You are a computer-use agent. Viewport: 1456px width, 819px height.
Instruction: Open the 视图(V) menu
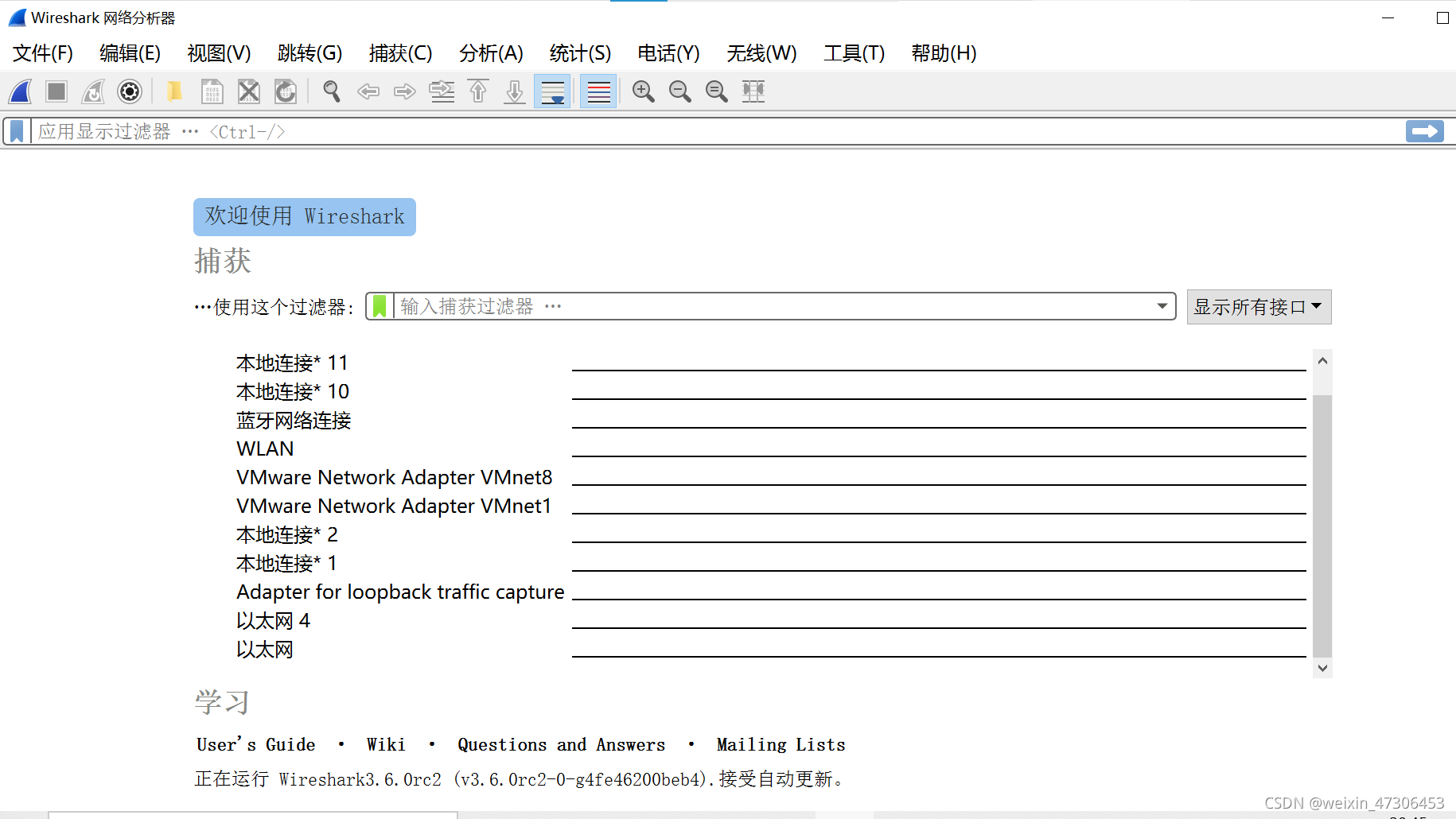219,53
